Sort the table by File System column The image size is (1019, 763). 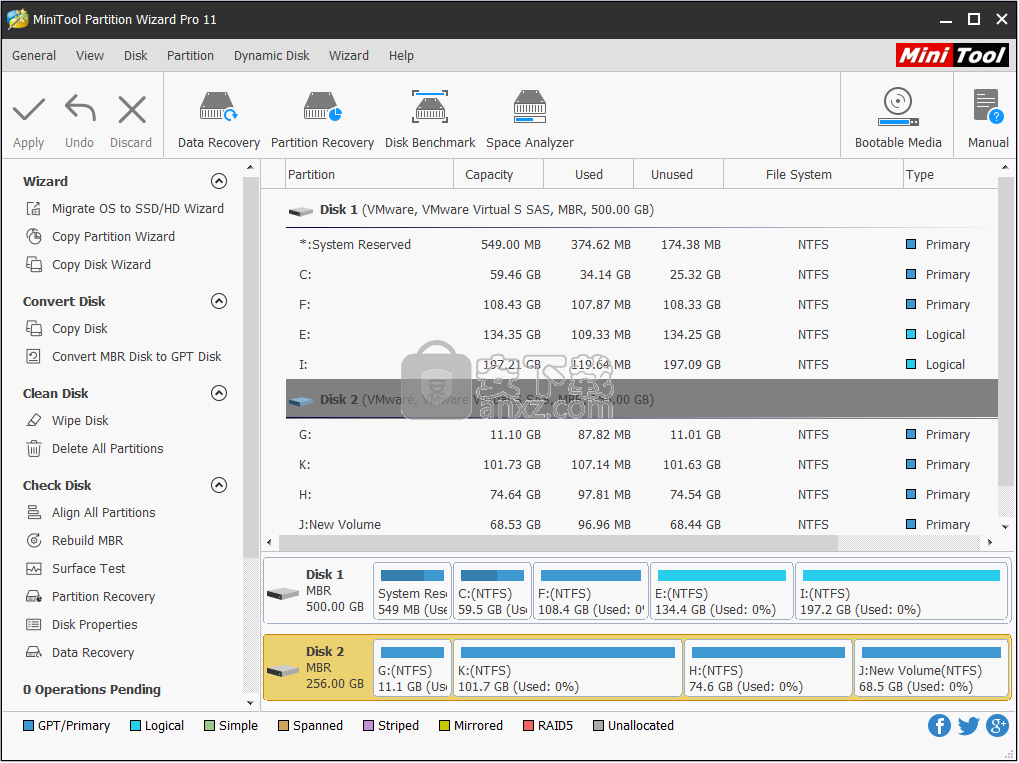(x=813, y=175)
